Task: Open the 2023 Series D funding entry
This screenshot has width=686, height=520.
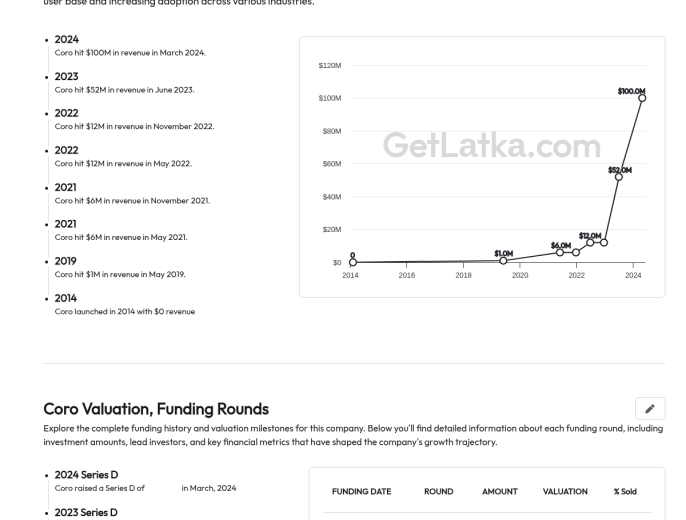Action: 86,512
